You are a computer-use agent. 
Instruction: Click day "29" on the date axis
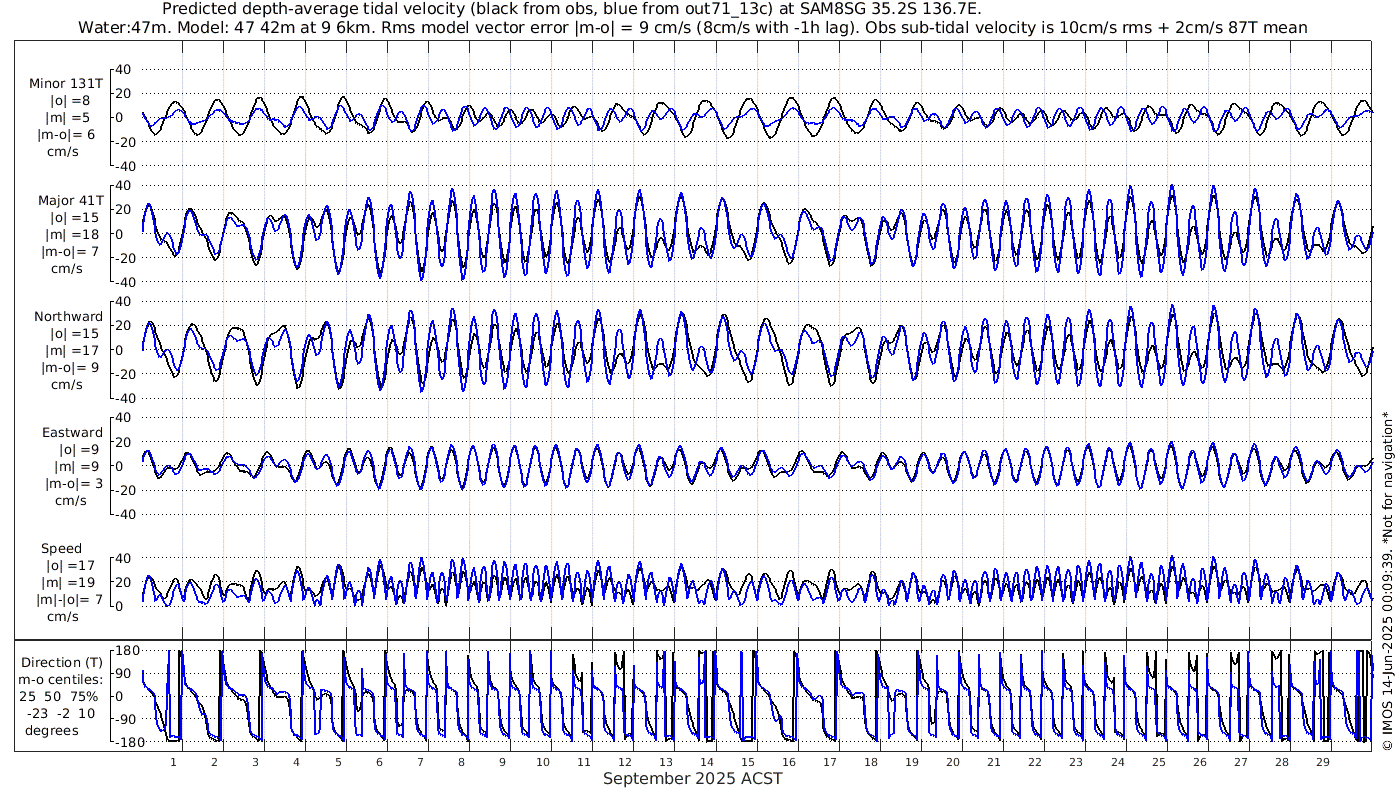(x=1322, y=762)
